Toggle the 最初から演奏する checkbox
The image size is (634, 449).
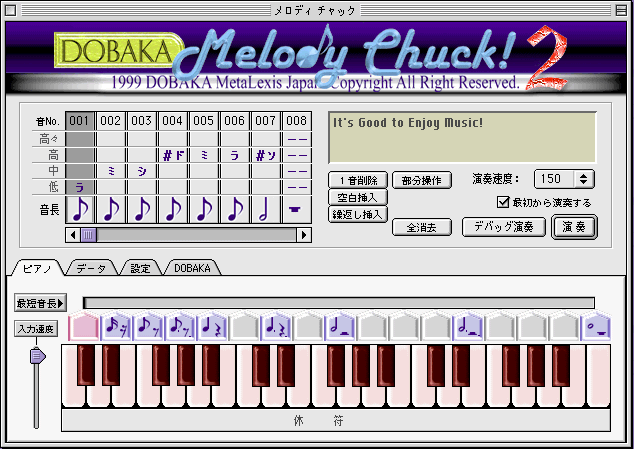pyautogui.click(x=503, y=201)
